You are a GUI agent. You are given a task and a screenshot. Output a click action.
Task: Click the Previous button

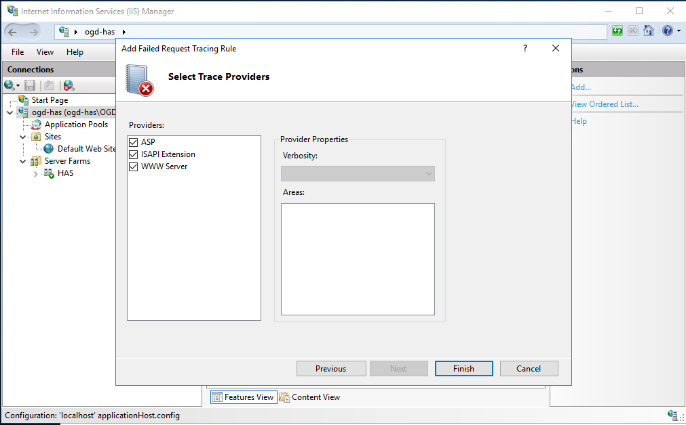click(331, 369)
